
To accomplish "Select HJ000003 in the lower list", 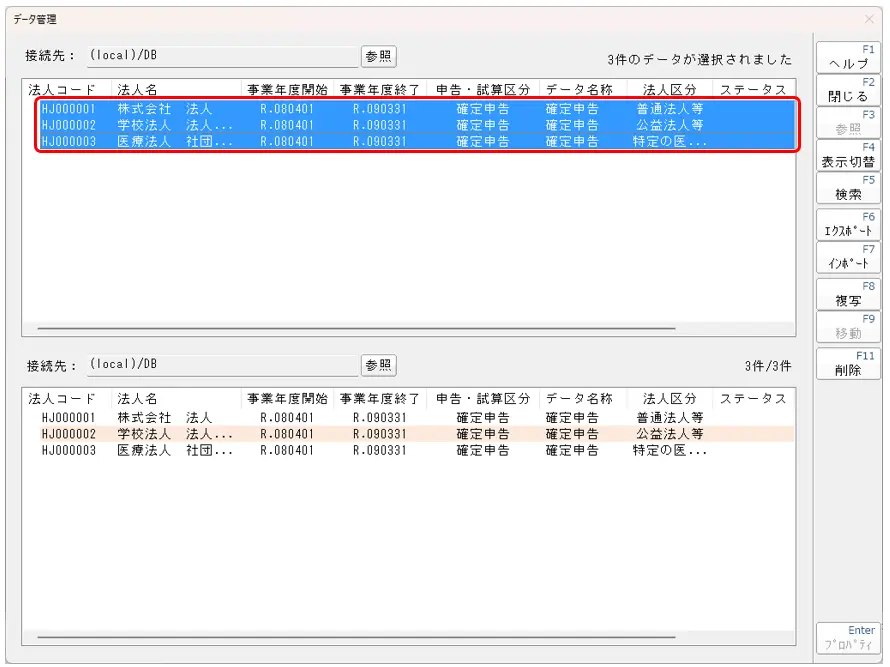I will click(x=69, y=451).
